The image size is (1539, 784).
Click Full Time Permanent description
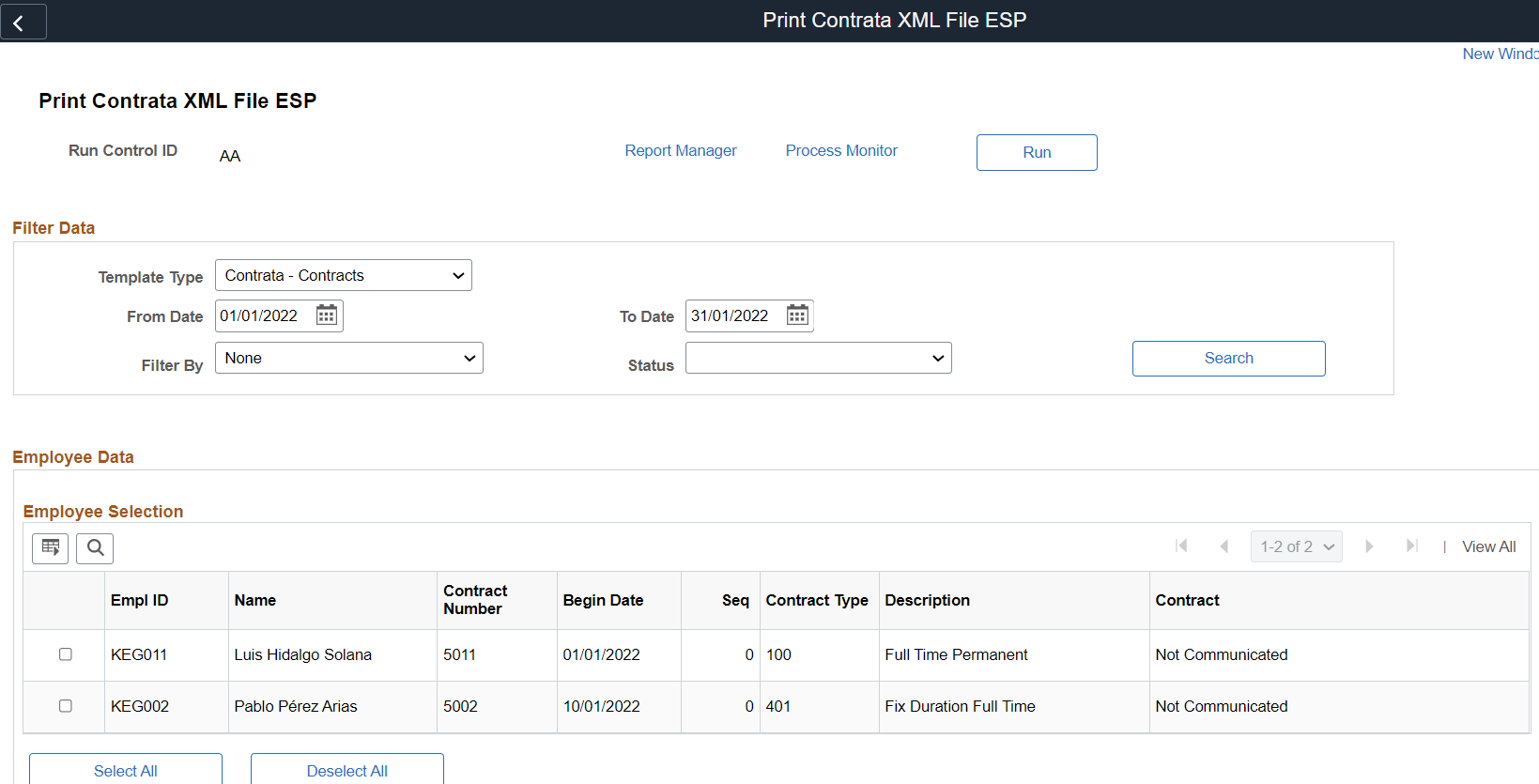click(x=957, y=654)
